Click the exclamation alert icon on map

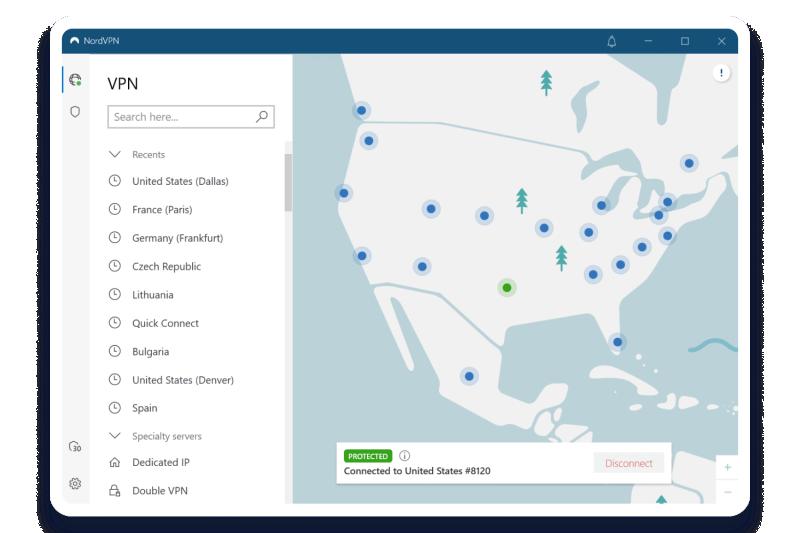[x=721, y=73]
